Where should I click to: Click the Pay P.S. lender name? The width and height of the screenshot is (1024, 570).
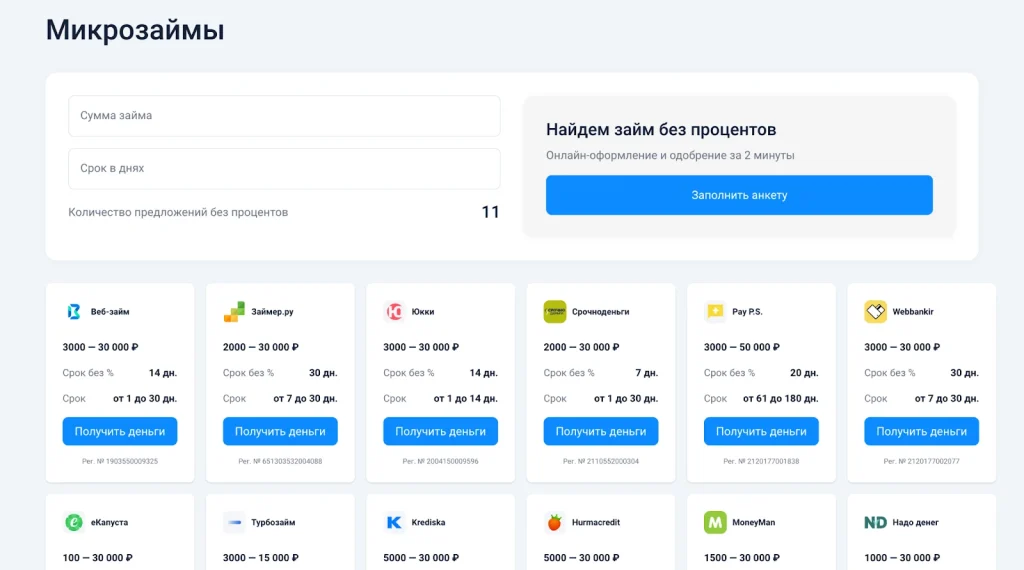[x=747, y=311]
